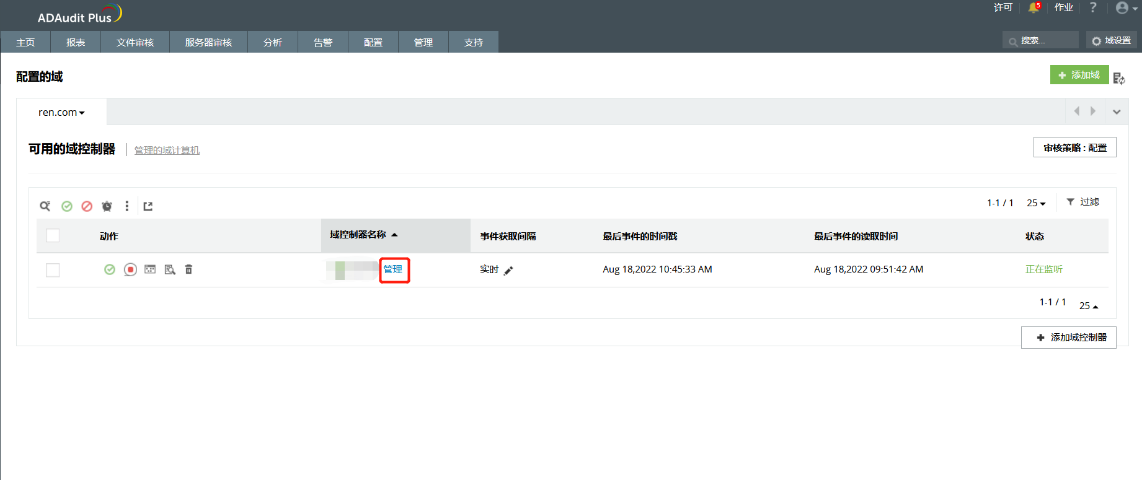Click the 管理 link beside the controller name
This screenshot has width=1142, height=480.
click(x=393, y=269)
